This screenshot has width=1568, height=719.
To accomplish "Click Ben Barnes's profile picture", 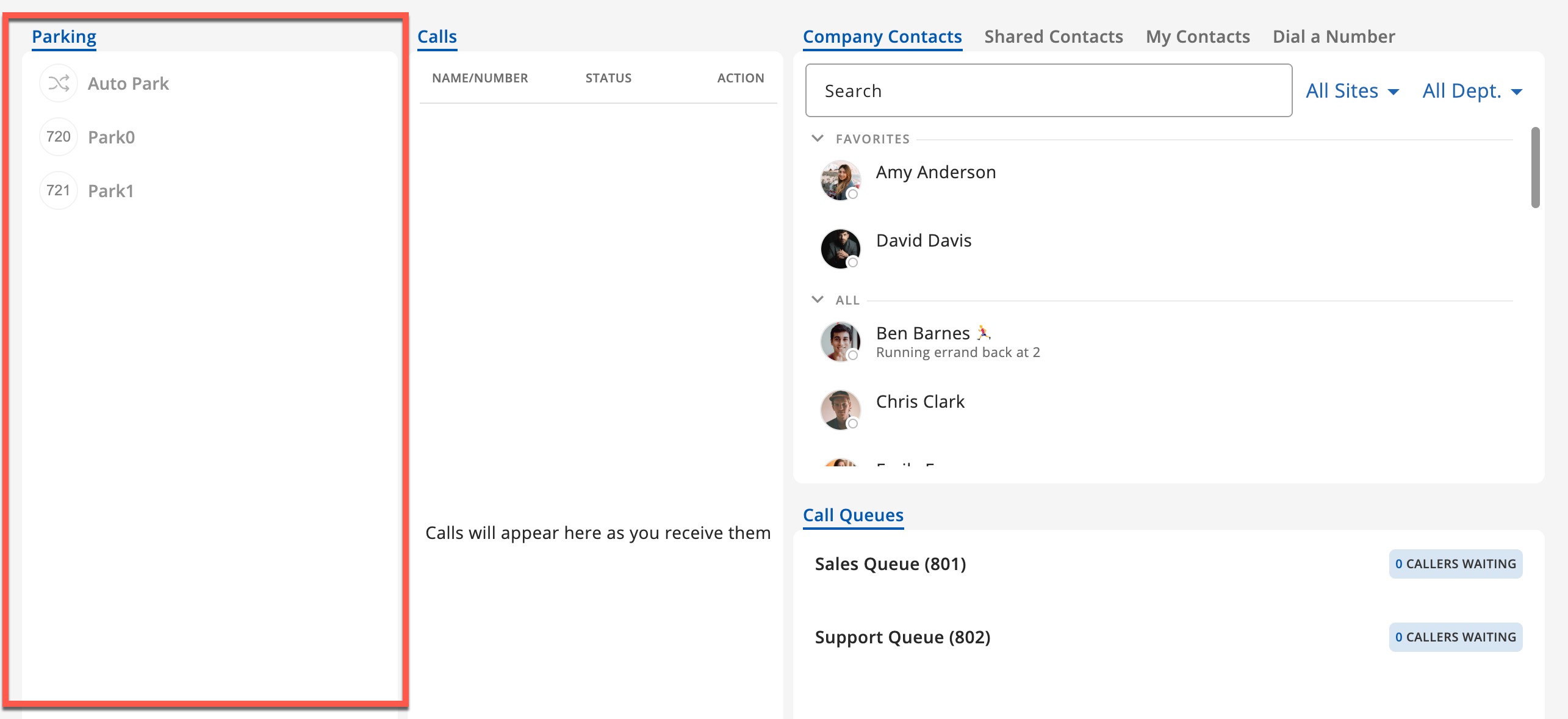I will (840, 341).
